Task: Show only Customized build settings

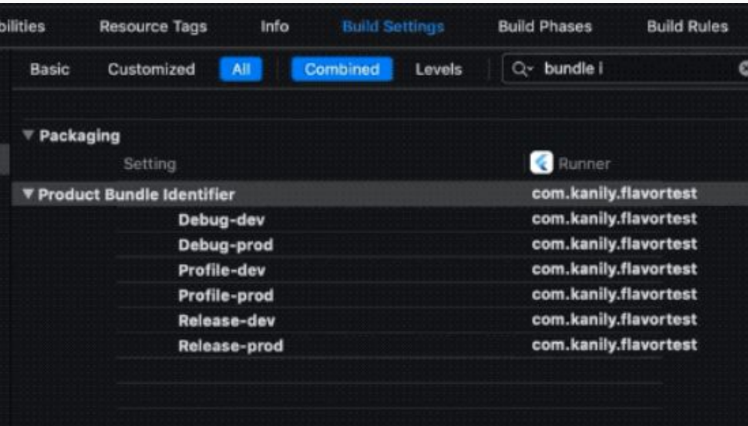Action: coord(151,70)
